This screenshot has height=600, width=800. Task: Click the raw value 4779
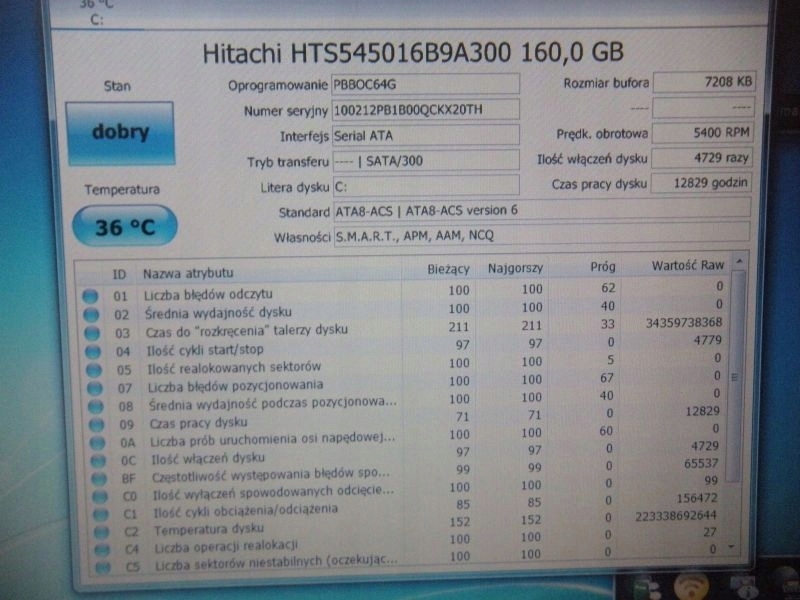pyautogui.click(x=707, y=340)
